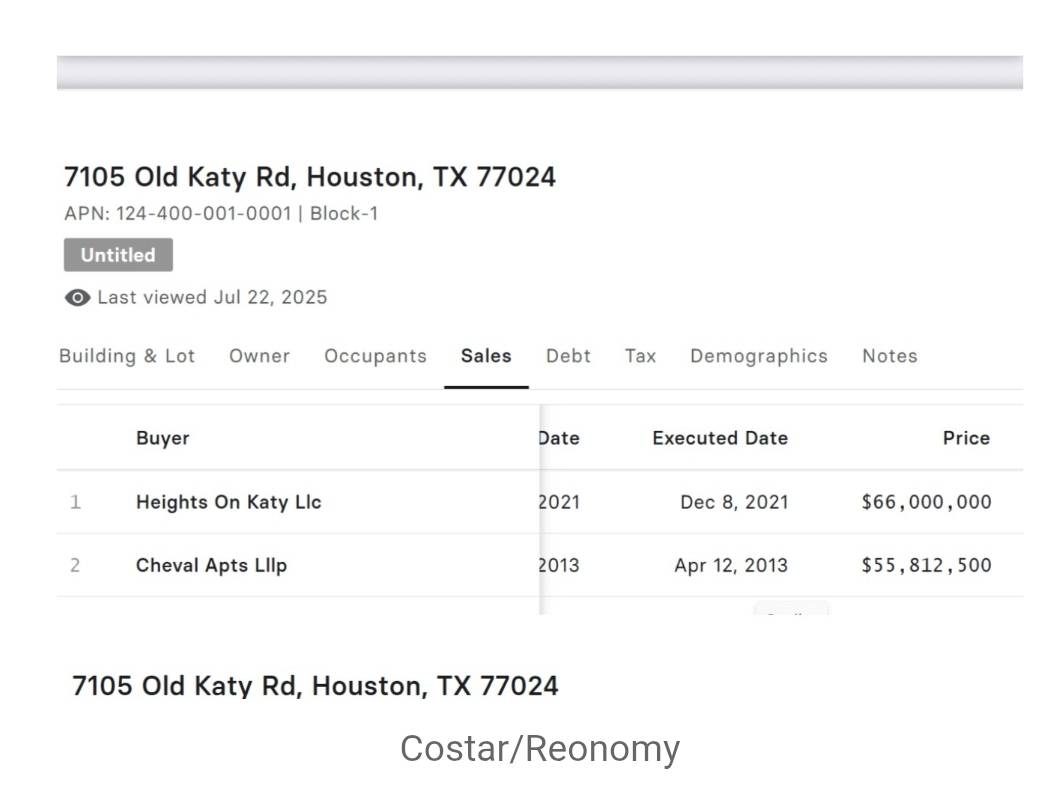Screen dimensions: 1050x804
Task: Open buyer Heights On Katy Llc
Action: [228, 502]
